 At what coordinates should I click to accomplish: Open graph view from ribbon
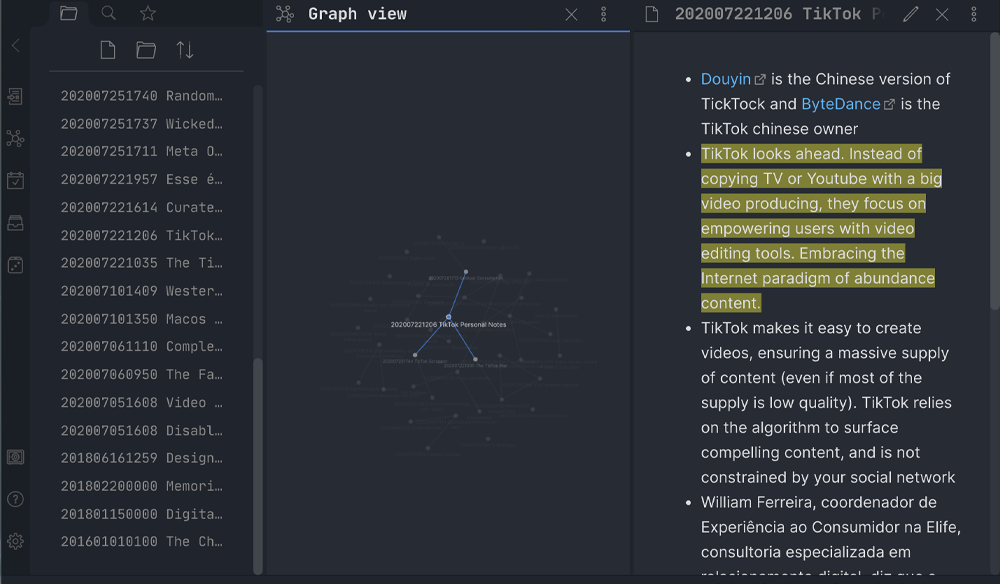(15, 138)
